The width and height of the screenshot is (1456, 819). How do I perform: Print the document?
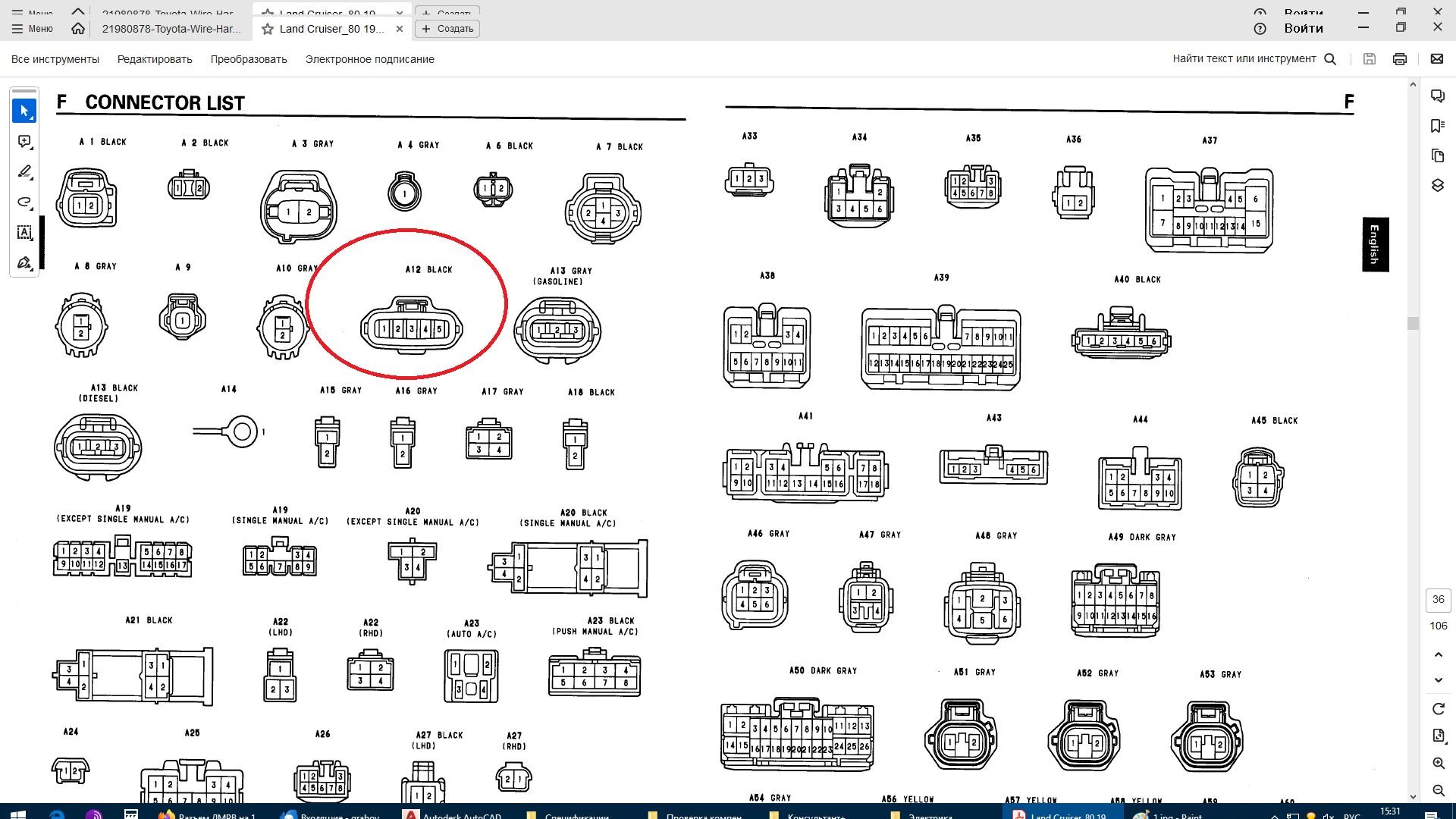[1400, 59]
